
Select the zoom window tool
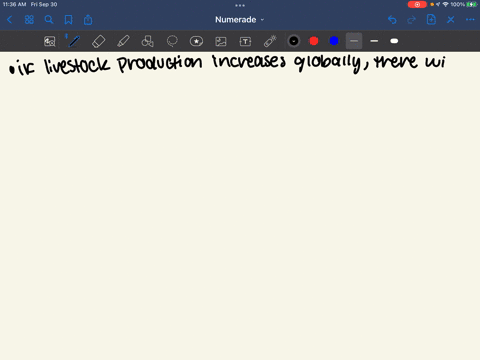point(50,41)
